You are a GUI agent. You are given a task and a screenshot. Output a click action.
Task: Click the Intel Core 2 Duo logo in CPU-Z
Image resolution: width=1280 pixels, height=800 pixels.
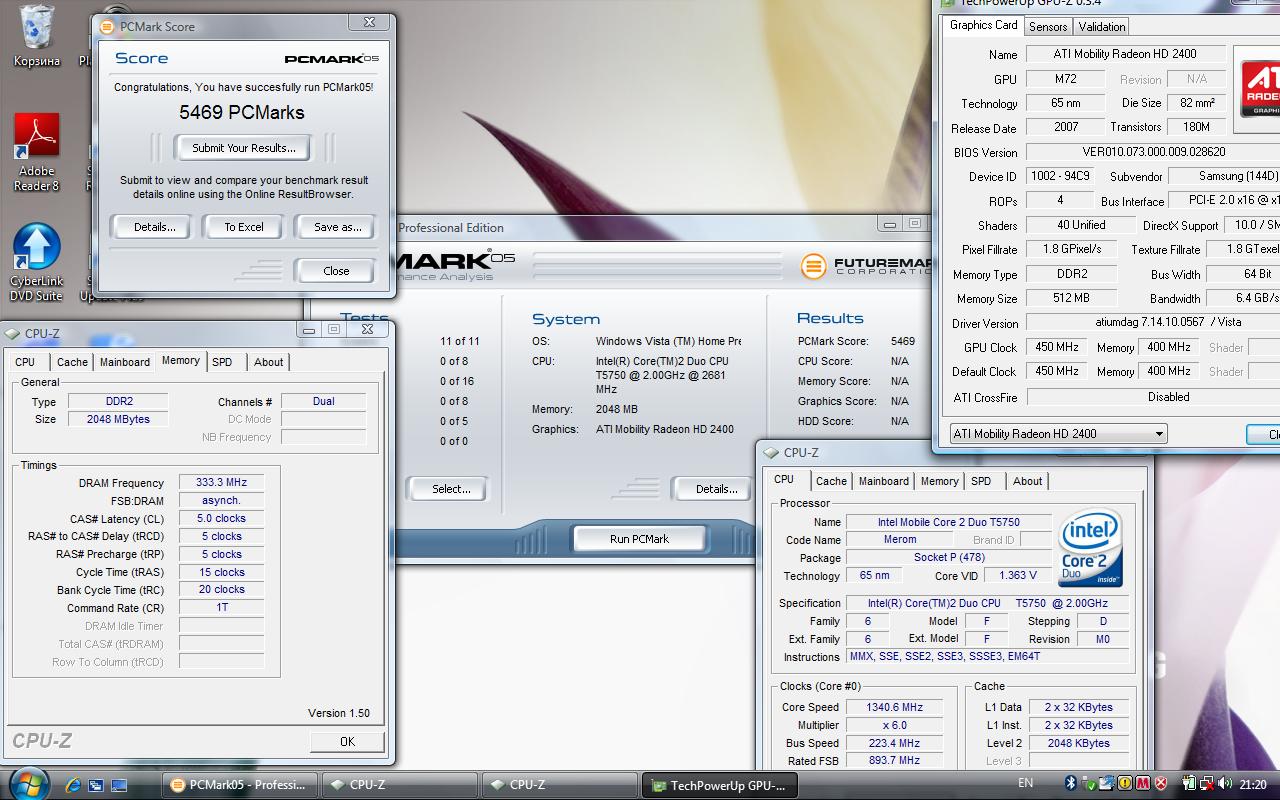[x=1090, y=549]
